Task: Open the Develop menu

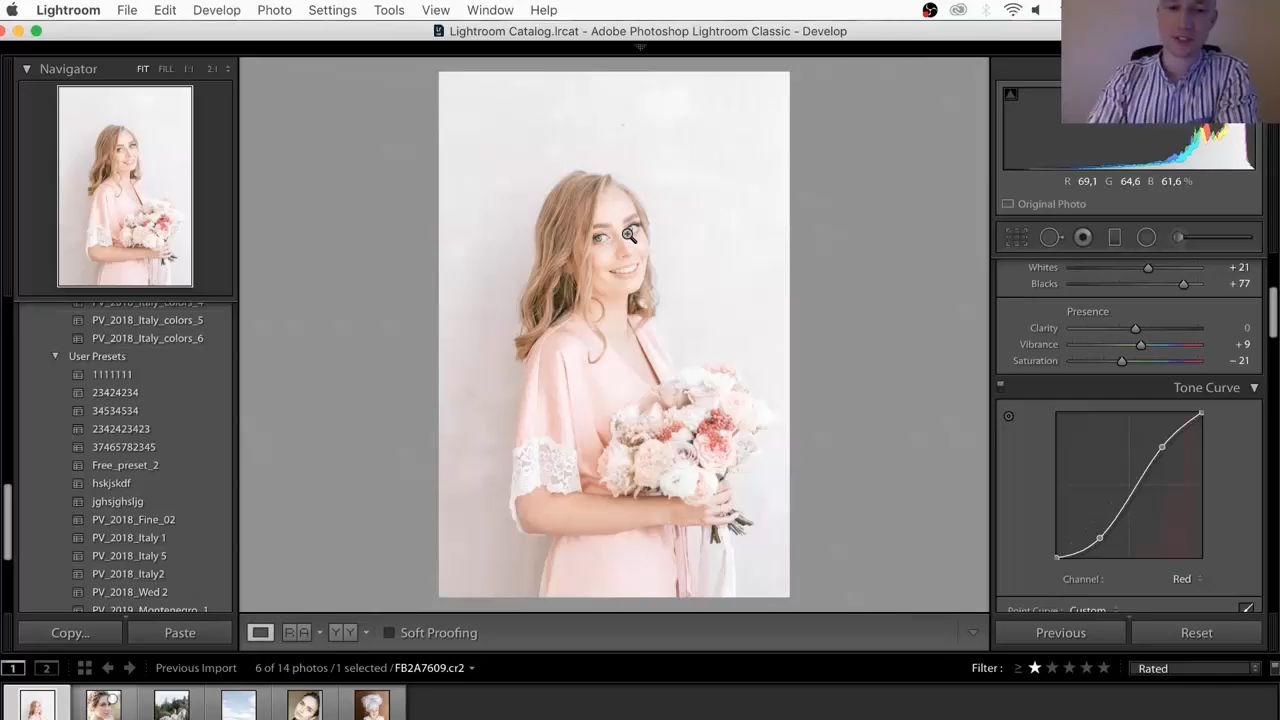Action: 216,10
